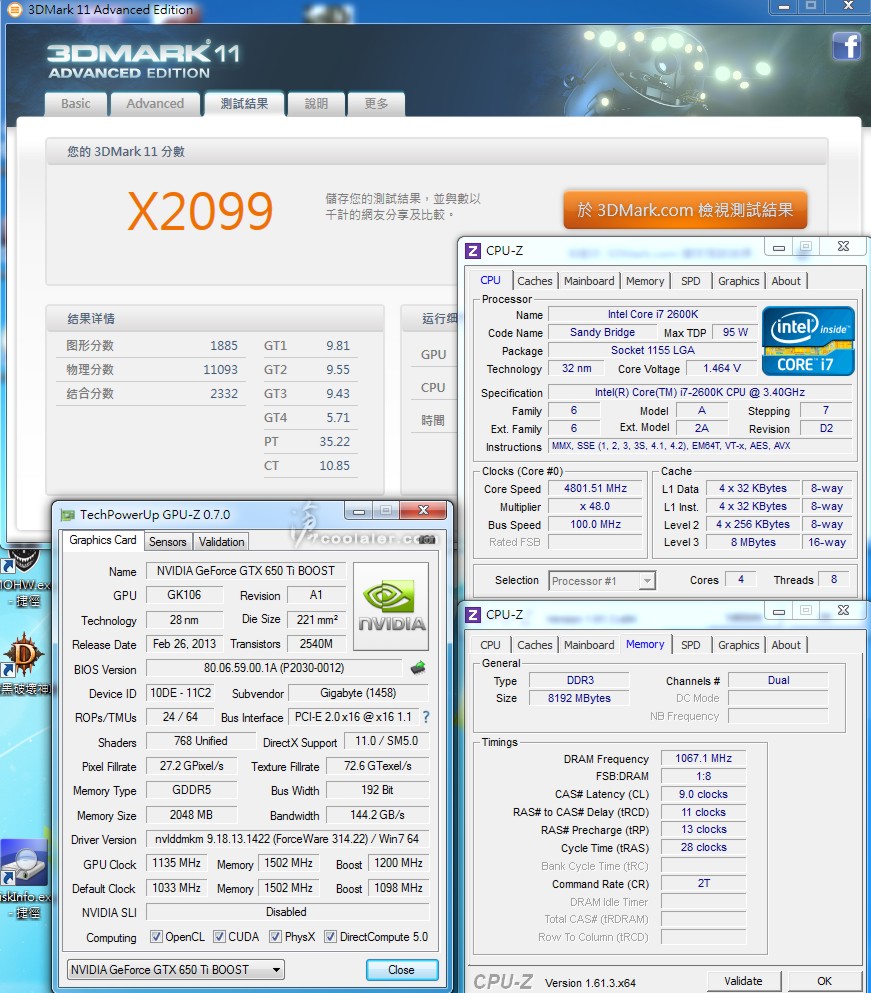
Task: Click the graphics score value 1885
Action: (224, 346)
